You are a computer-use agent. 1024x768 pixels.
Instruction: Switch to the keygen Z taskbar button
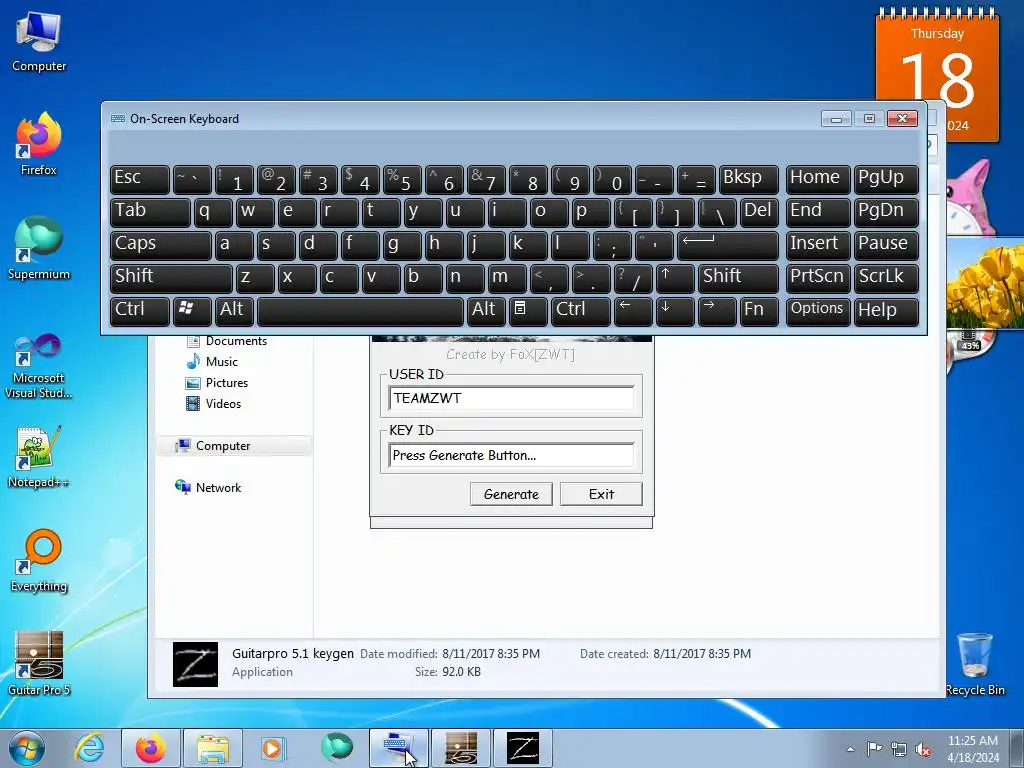[522, 748]
